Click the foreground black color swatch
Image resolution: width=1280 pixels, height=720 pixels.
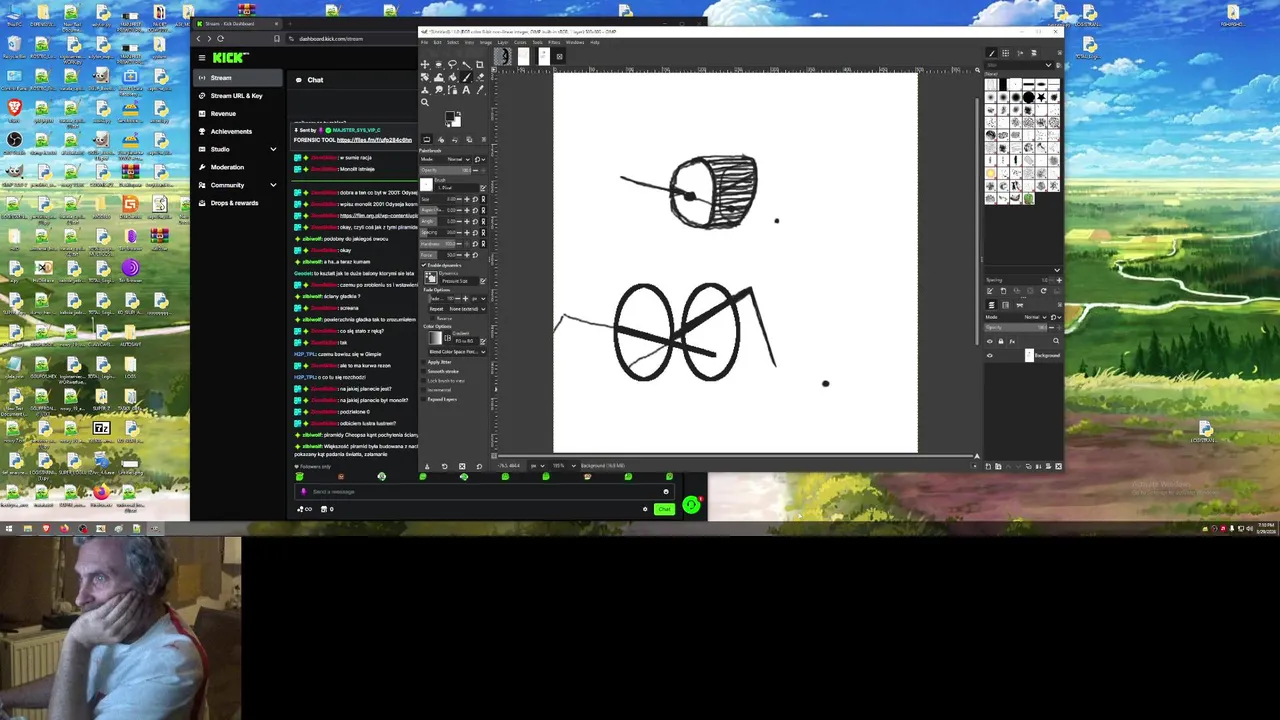pyautogui.click(x=450, y=116)
